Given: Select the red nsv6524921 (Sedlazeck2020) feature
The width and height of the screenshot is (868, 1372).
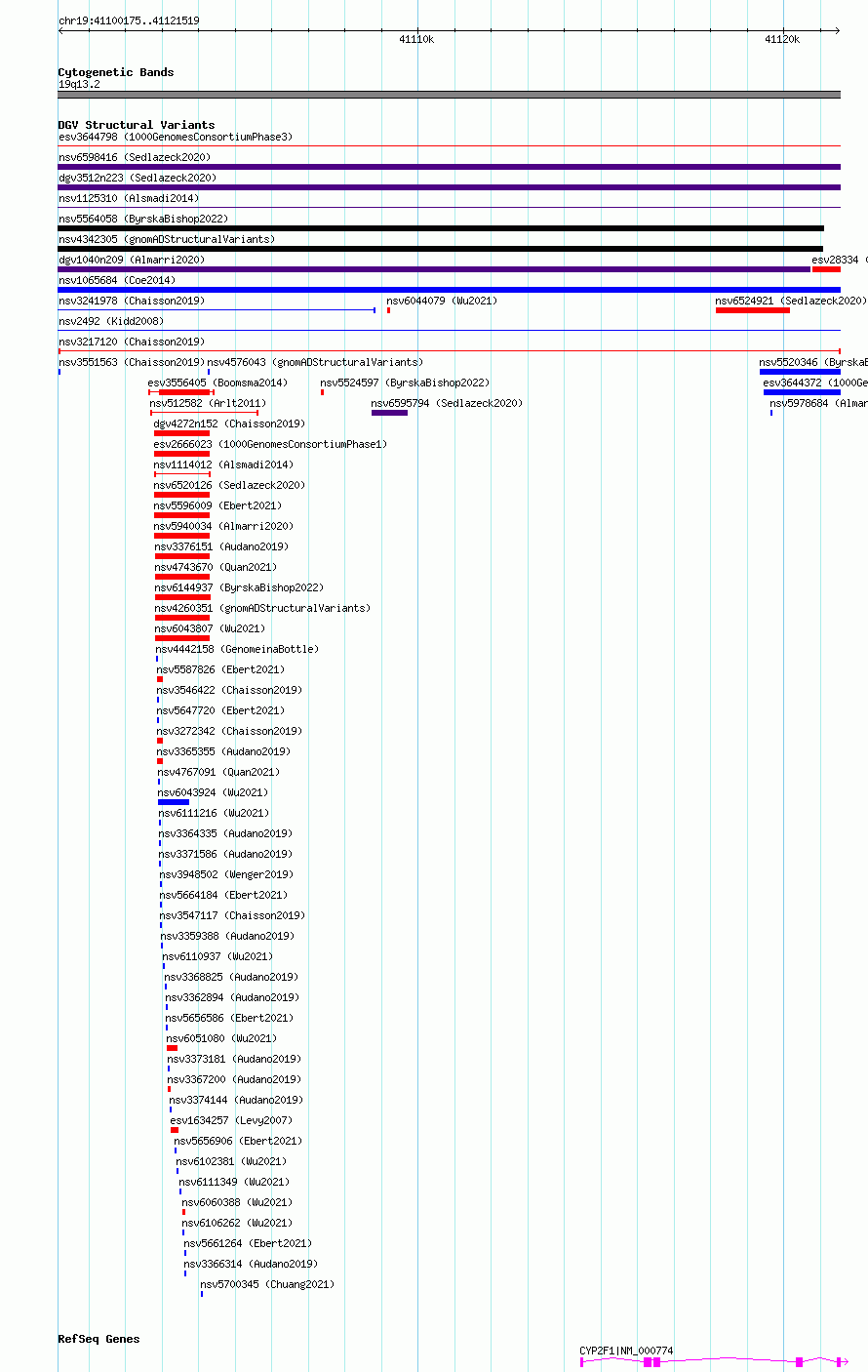Looking at the screenshot, I should [752, 310].
